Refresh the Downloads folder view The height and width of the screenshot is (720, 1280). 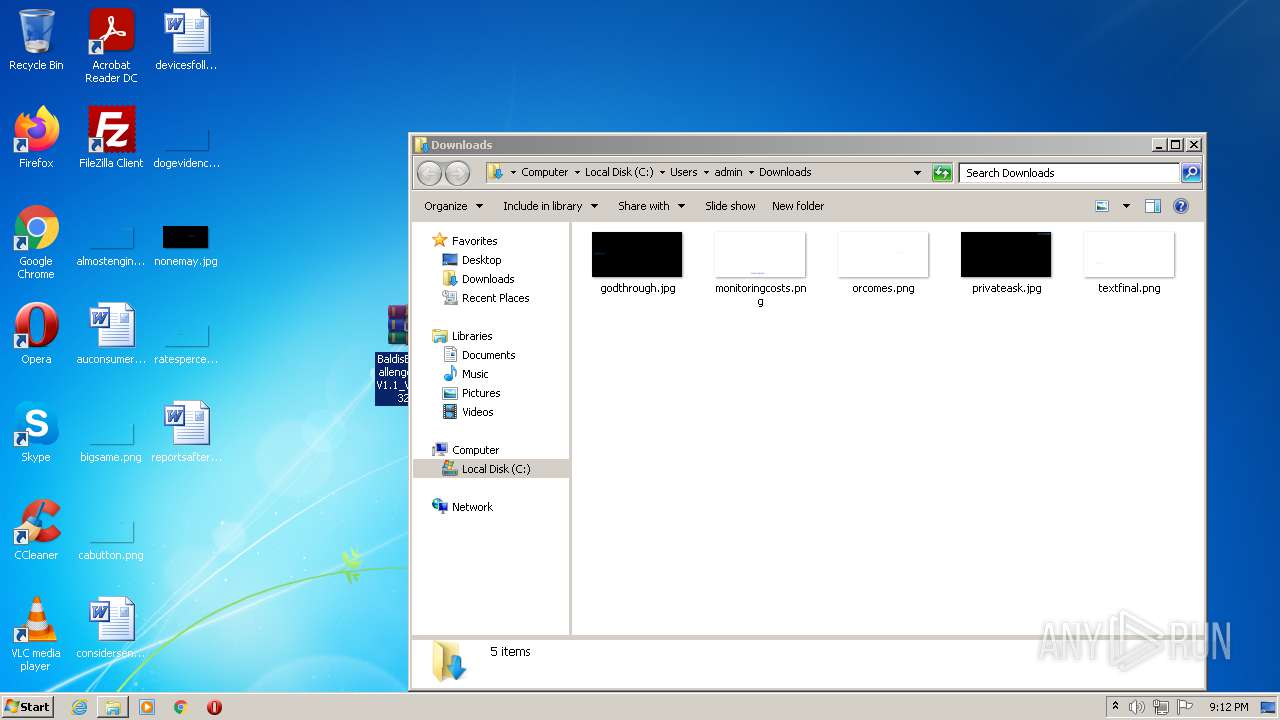pyautogui.click(x=942, y=173)
